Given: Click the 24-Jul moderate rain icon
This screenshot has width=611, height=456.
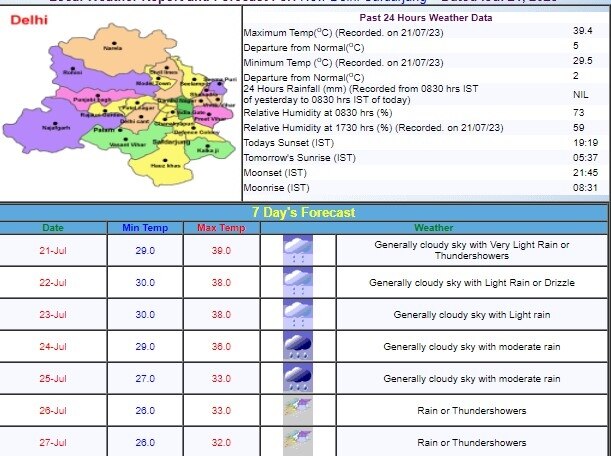Looking at the screenshot, I should pyautogui.click(x=298, y=347).
